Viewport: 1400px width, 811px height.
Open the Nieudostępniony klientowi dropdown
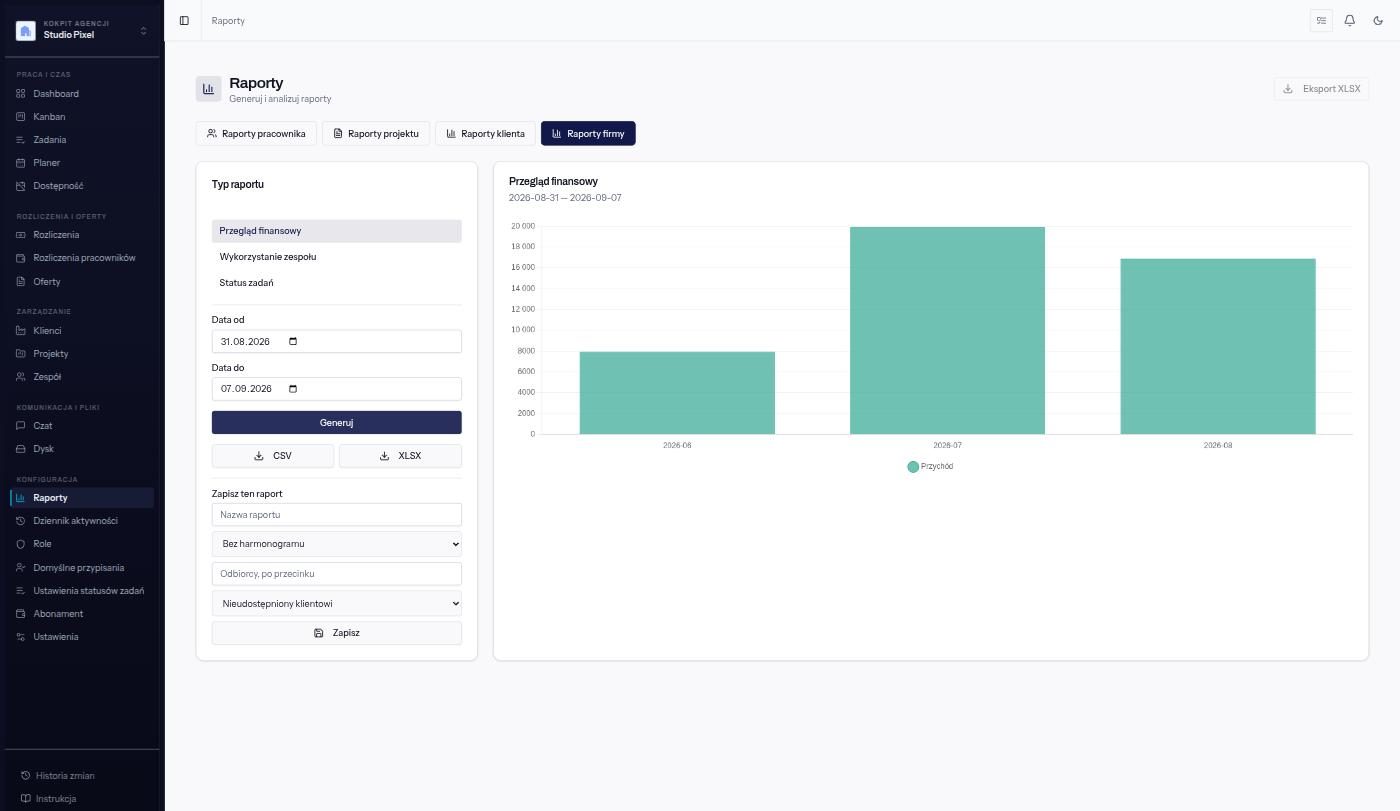pyautogui.click(x=337, y=604)
